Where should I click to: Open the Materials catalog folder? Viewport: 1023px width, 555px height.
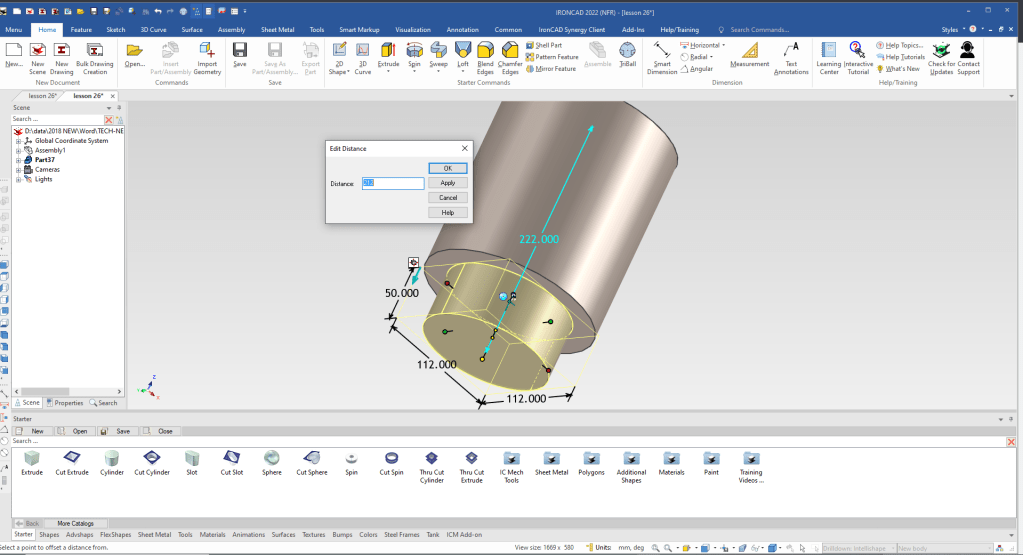coord(672,462)
